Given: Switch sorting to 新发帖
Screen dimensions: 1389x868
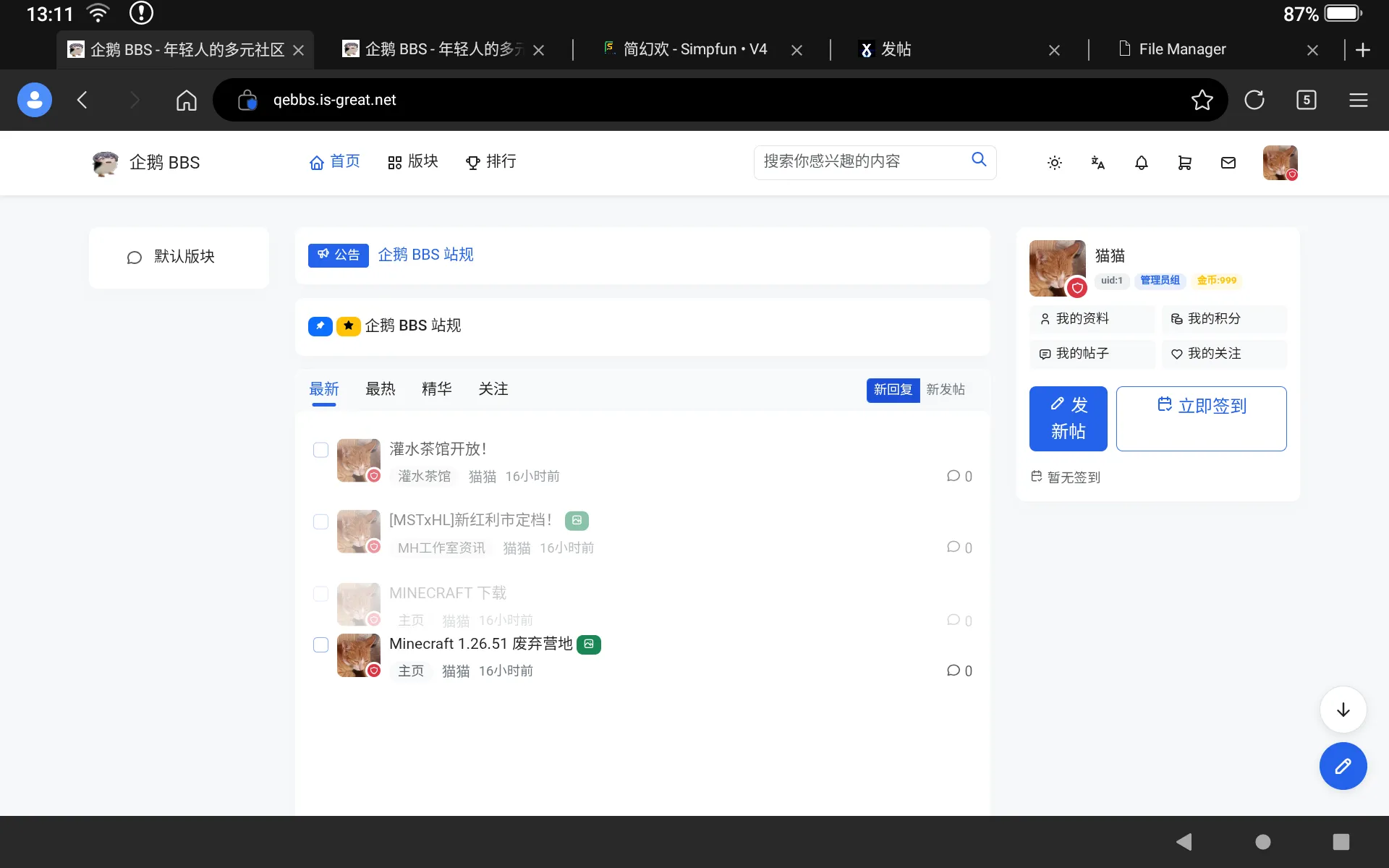Looking at the screenshot, I should click(x=946, y=389).
